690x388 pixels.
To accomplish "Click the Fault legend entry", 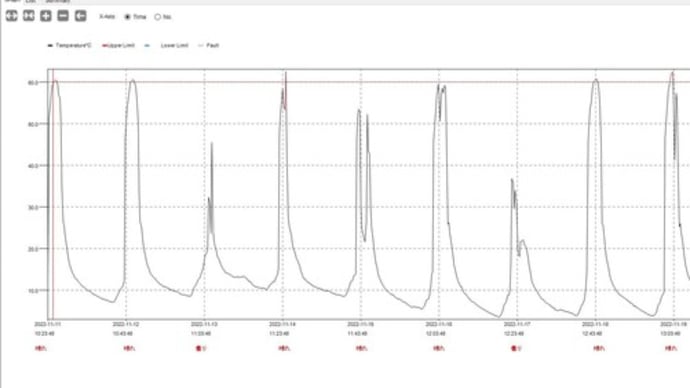I will [209, 45].
